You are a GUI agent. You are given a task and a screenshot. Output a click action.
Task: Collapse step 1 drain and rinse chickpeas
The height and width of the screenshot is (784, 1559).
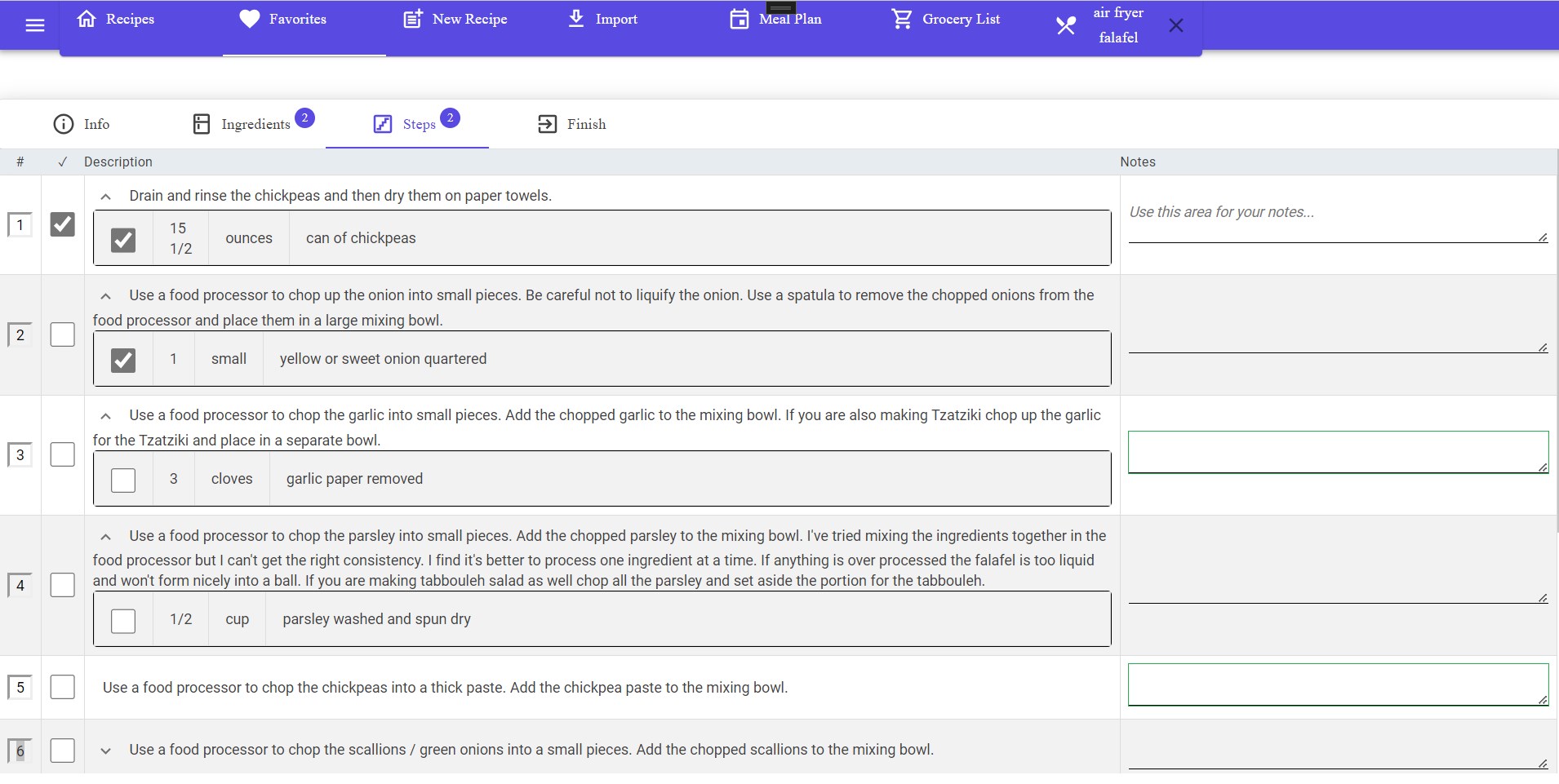pyautogui.click(x=105, y=197)
